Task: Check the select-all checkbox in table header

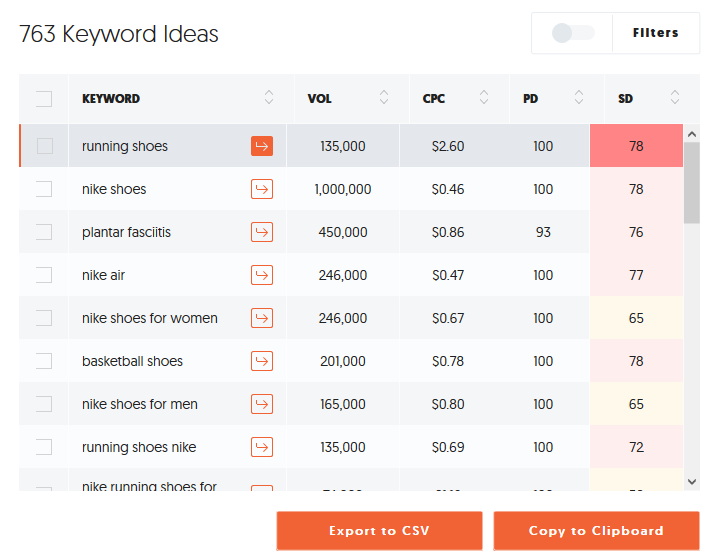Action: tap(44, 99)
